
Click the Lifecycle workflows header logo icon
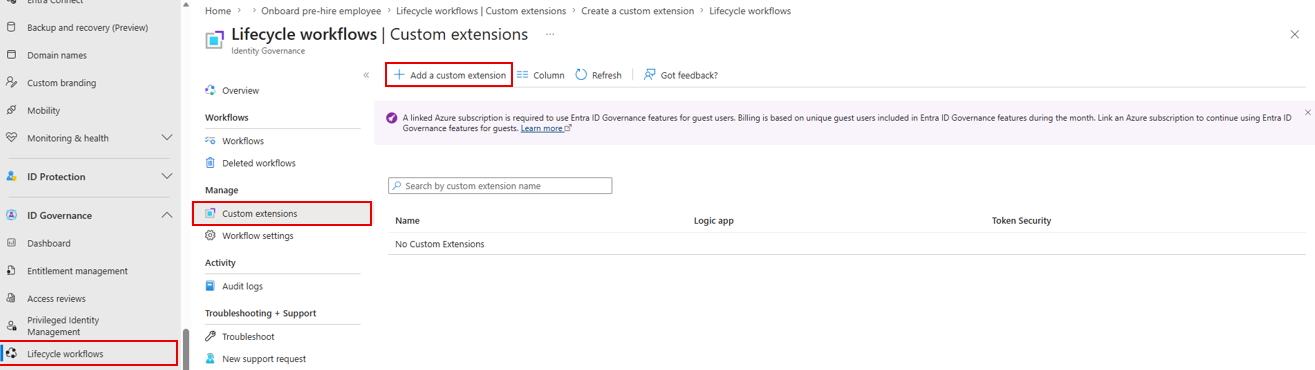coord(214,39)
